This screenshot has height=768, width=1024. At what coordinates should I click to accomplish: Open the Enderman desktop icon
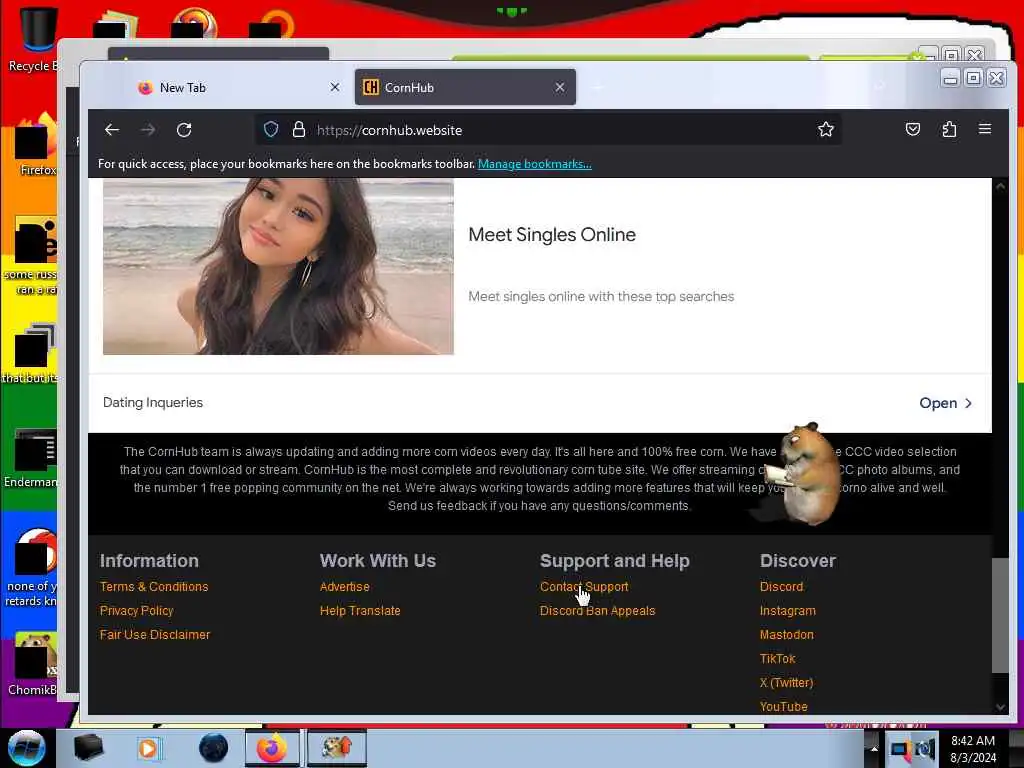[x=31, y=458]
